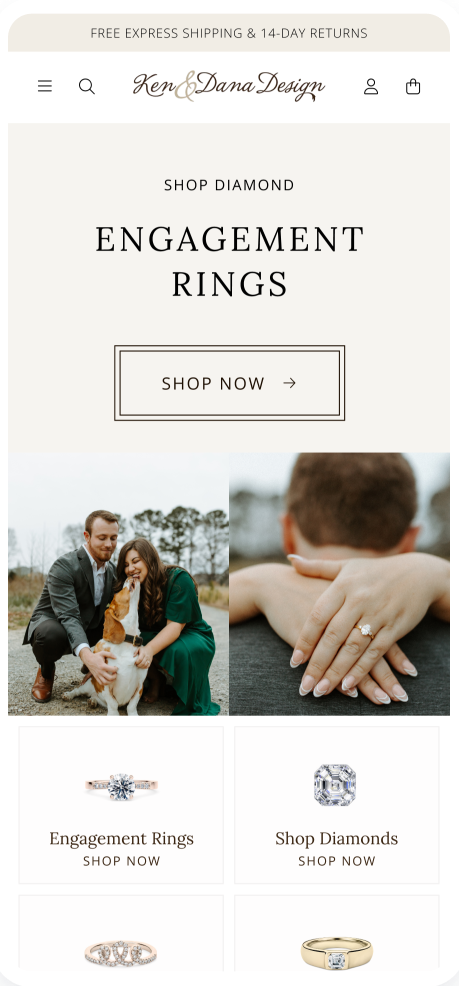Click the Shop Diamond subtitle text

pyautogui.click(x=229, y=185)
